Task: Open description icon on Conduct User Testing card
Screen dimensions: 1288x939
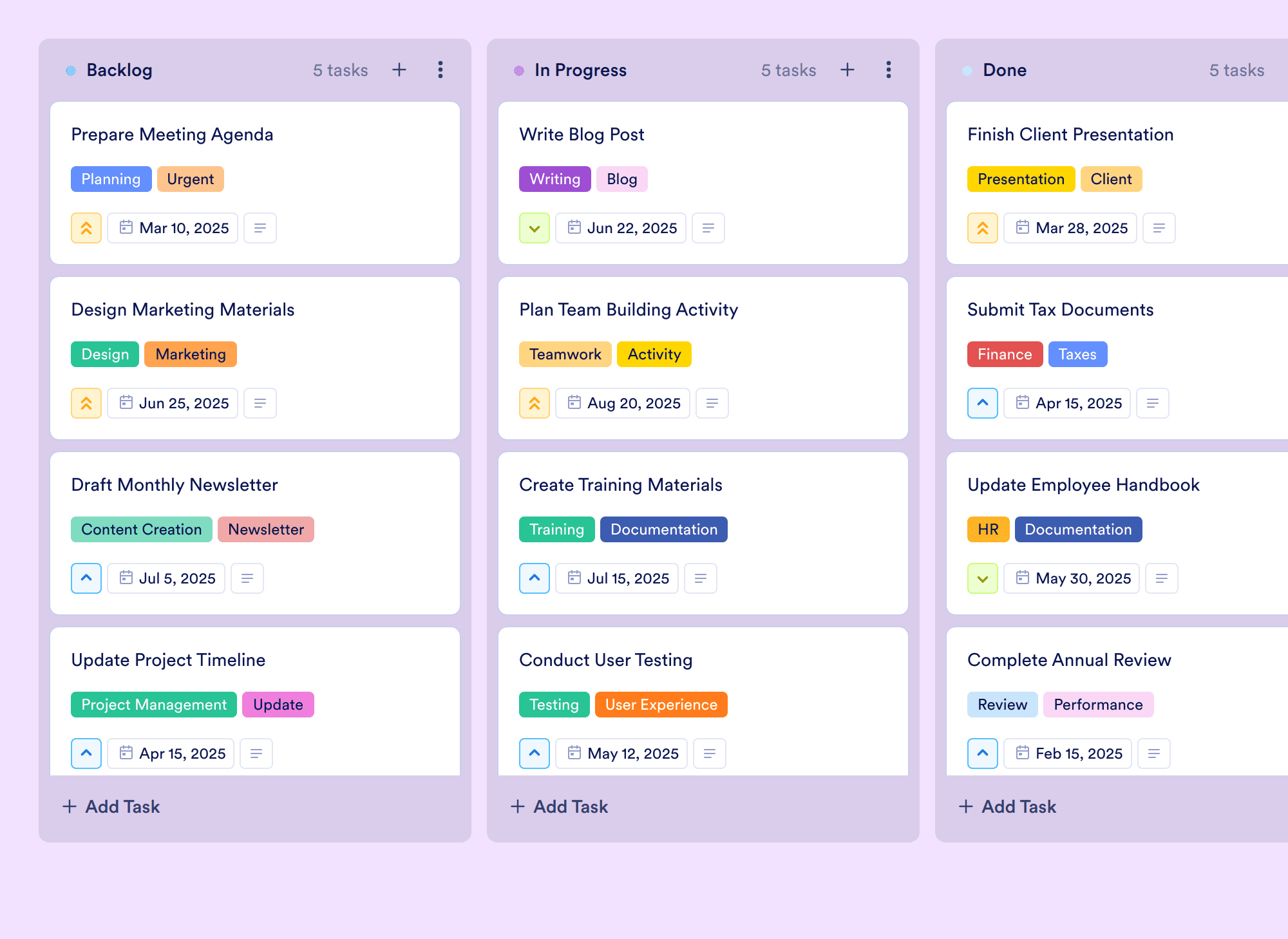Action: (x=710, y=754)
